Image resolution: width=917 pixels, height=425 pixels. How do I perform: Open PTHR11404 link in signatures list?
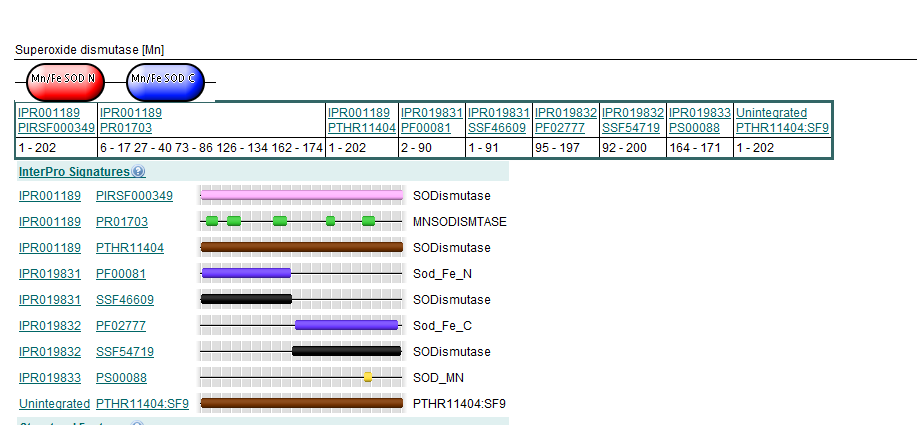click(x=130, y=248)
